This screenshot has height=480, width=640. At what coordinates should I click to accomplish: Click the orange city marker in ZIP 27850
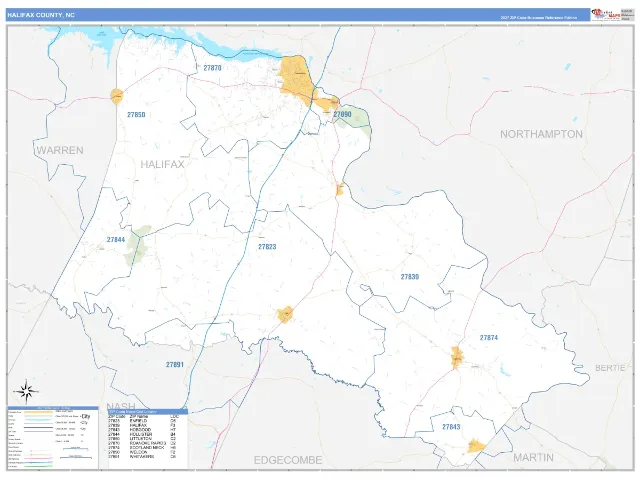(x=117, y=96)
